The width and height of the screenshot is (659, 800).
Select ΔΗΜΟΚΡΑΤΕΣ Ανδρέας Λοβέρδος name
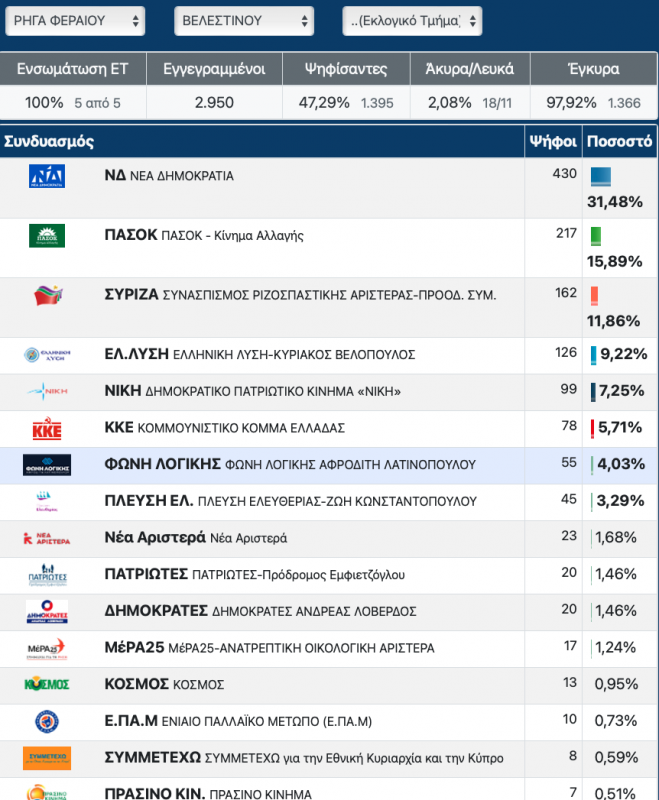(260, 611)
